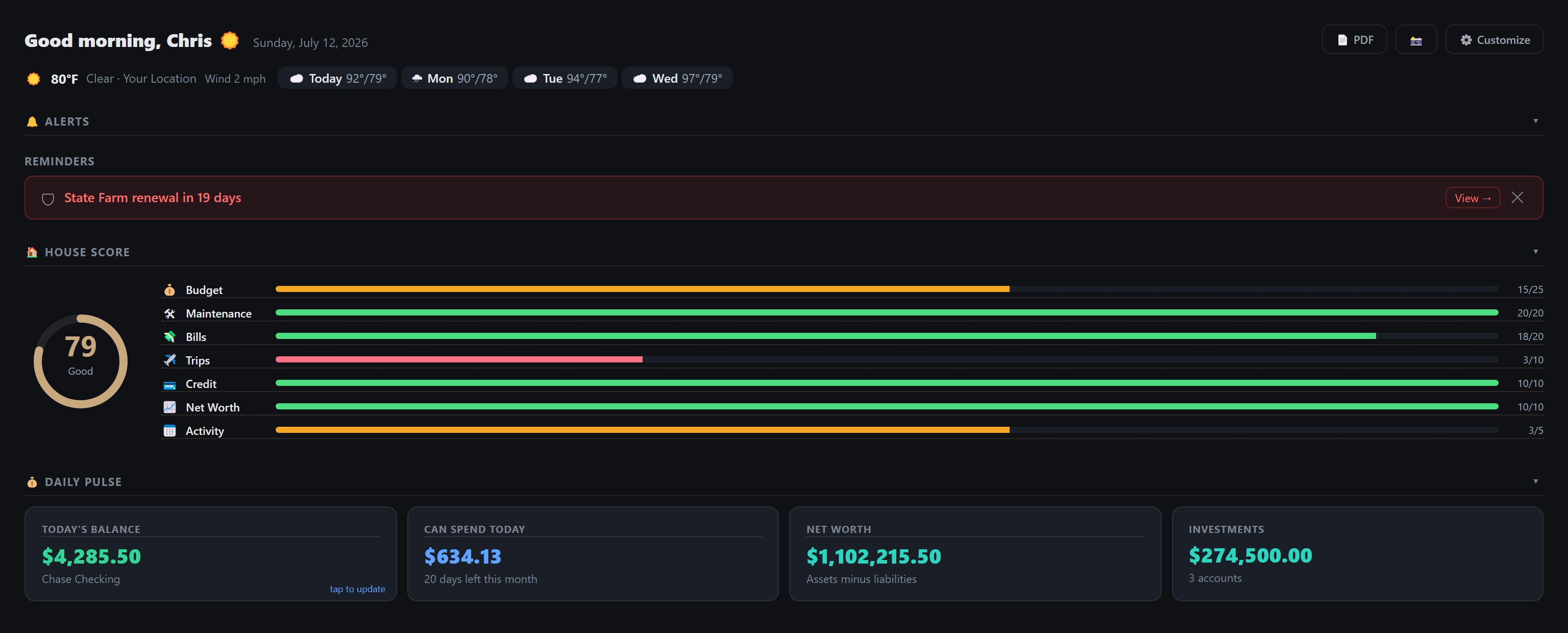Click the Maintenance tools icon
This screenshot has width=1568, height=633.
tap(170, 313)
